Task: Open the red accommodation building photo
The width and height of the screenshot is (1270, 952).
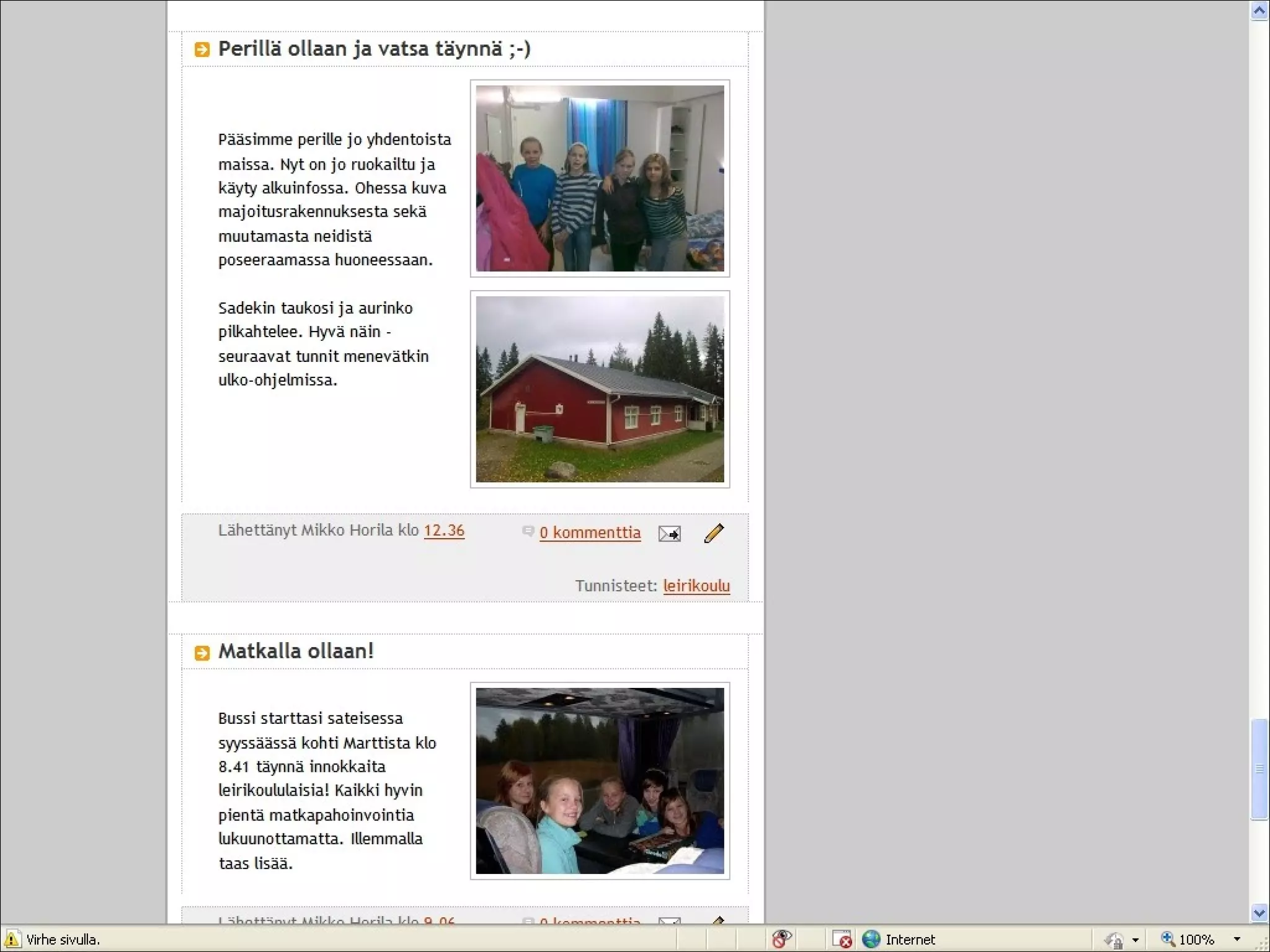Action: click(x=600, y=389)
